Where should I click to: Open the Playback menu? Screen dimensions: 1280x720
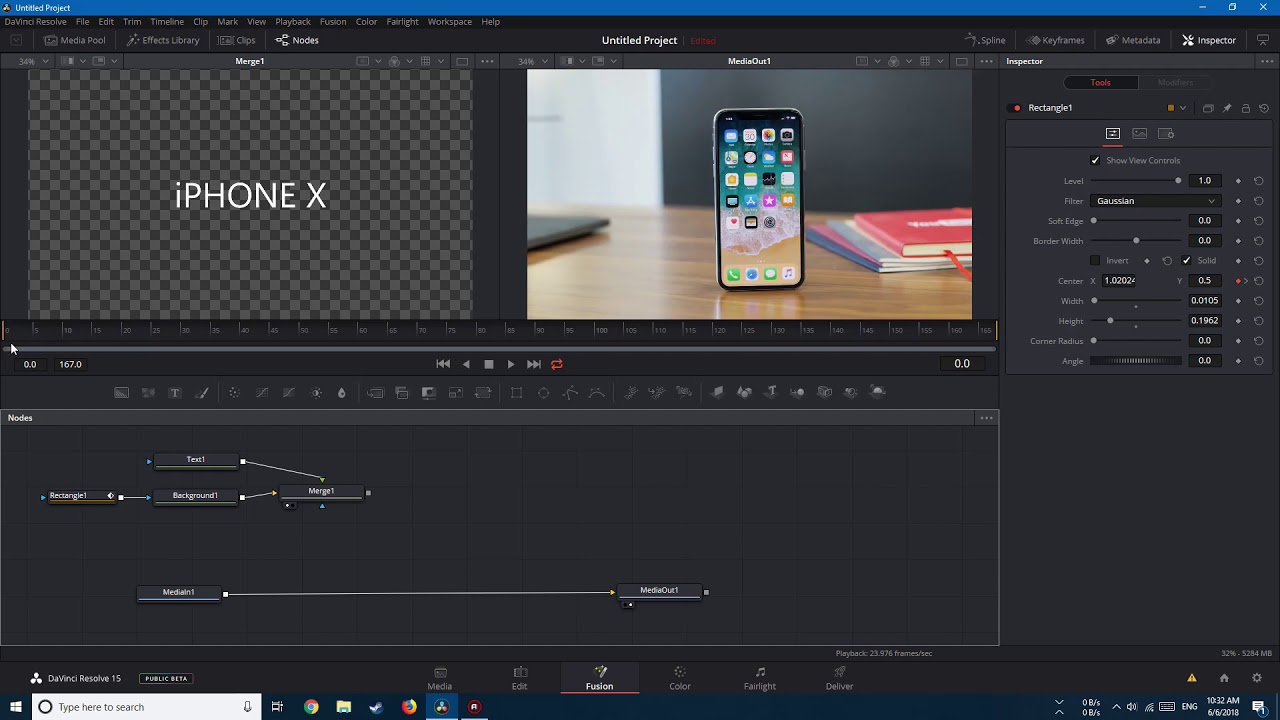293,21
